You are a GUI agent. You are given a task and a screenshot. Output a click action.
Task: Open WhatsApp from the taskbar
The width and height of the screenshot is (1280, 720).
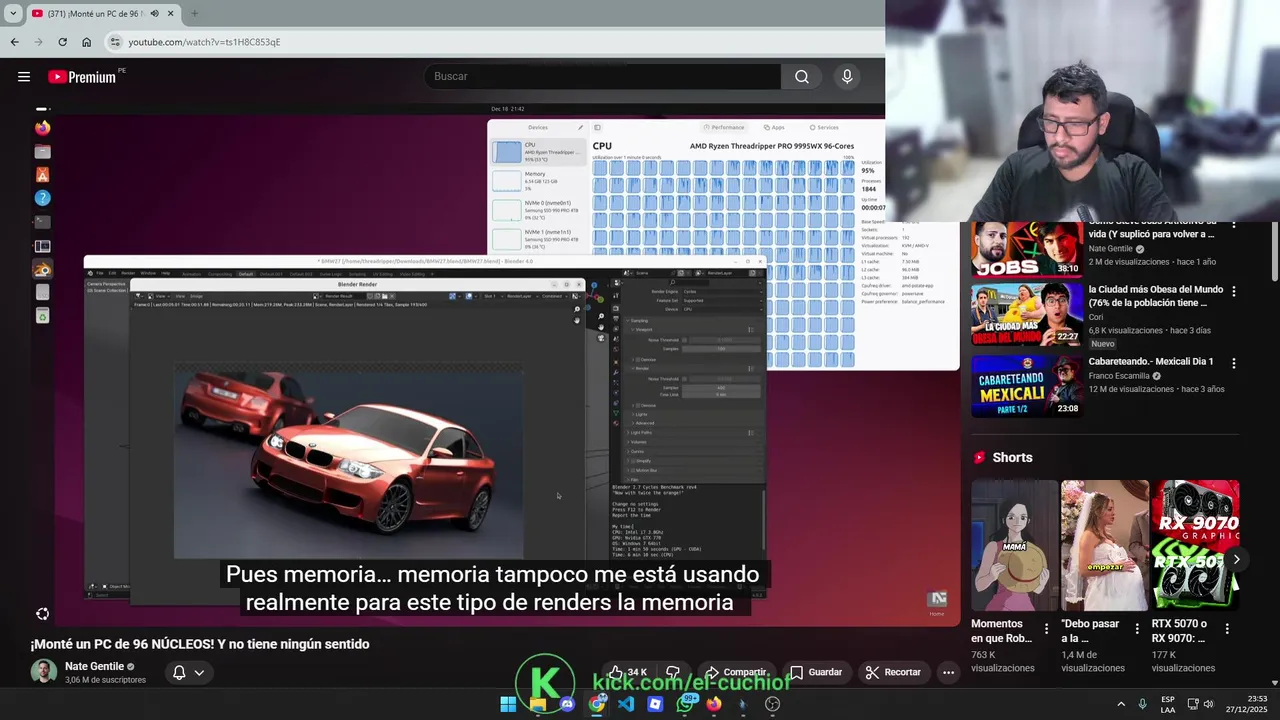pos(685,704)
